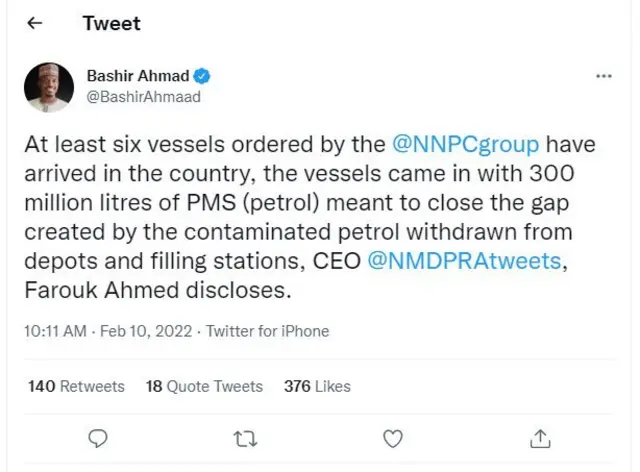Click the blue verified badge

[x=202, y=76]
